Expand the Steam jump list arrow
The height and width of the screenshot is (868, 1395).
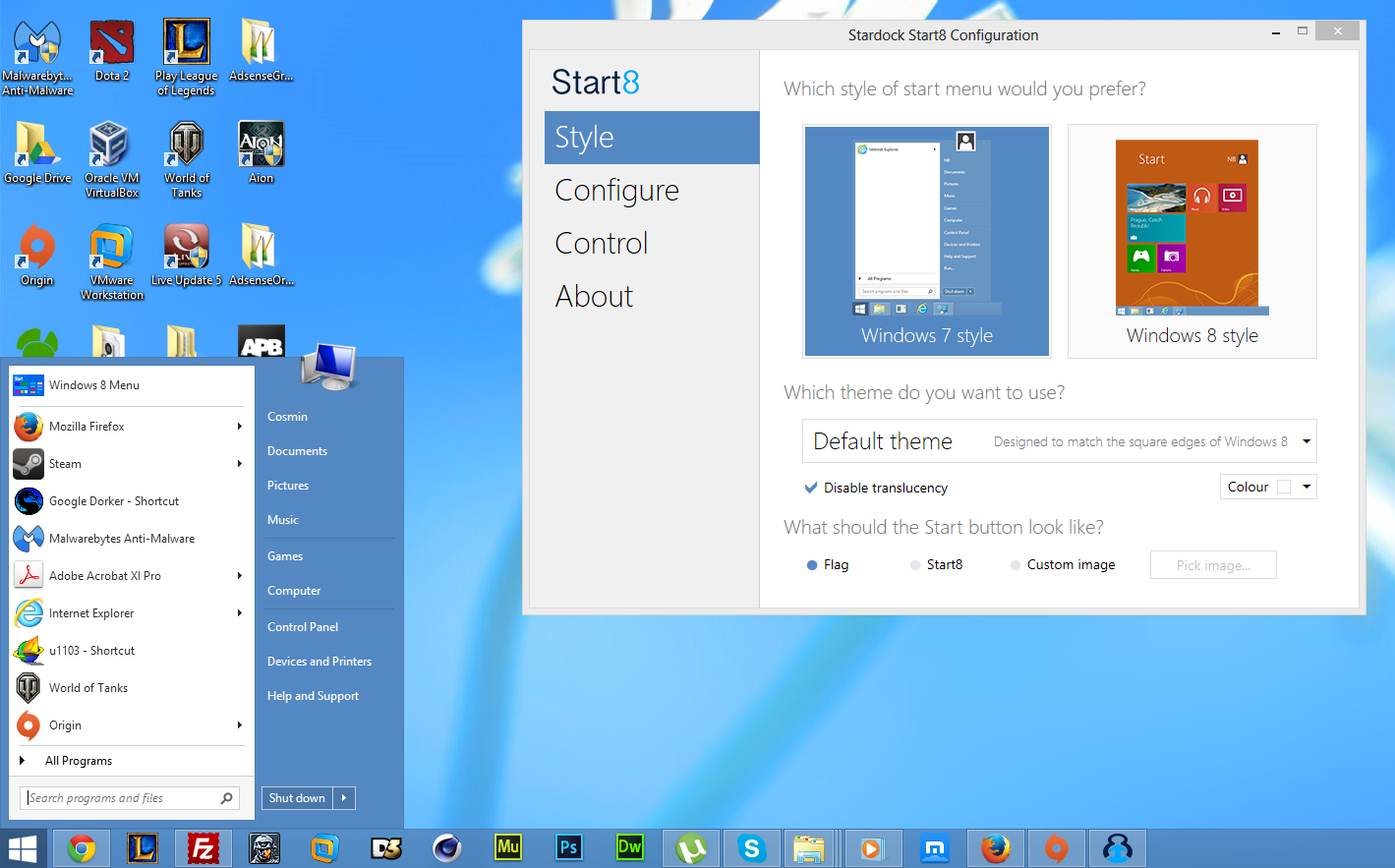[240, 464]
